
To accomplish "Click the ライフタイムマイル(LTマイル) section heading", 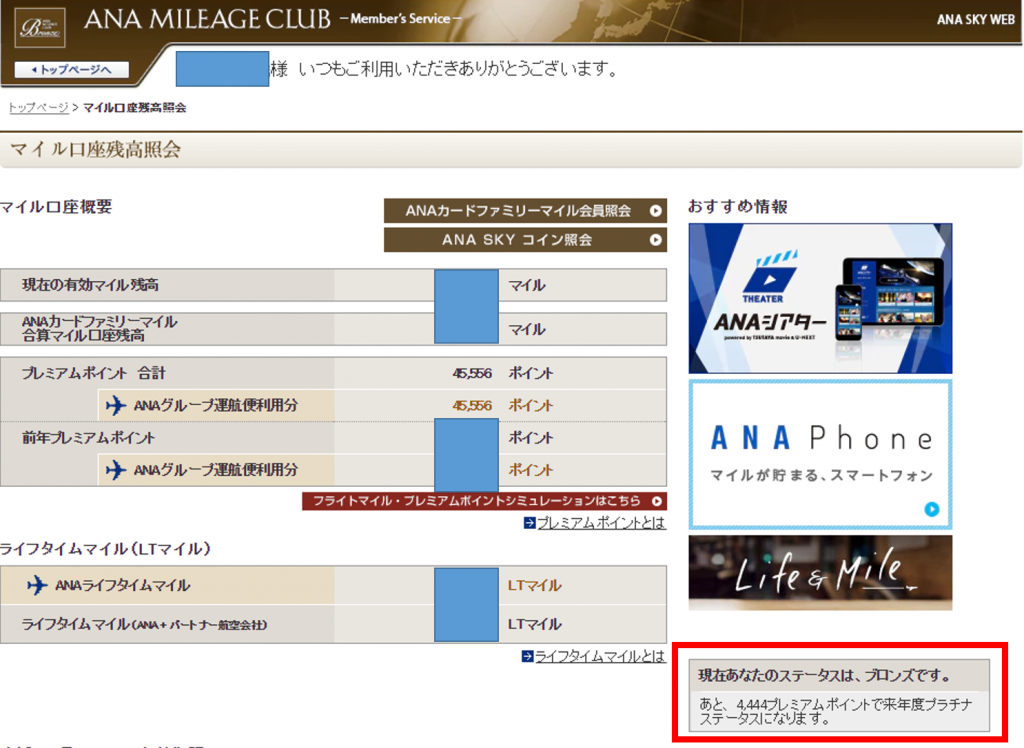I will pyautogui.click(x=106, y=549).
